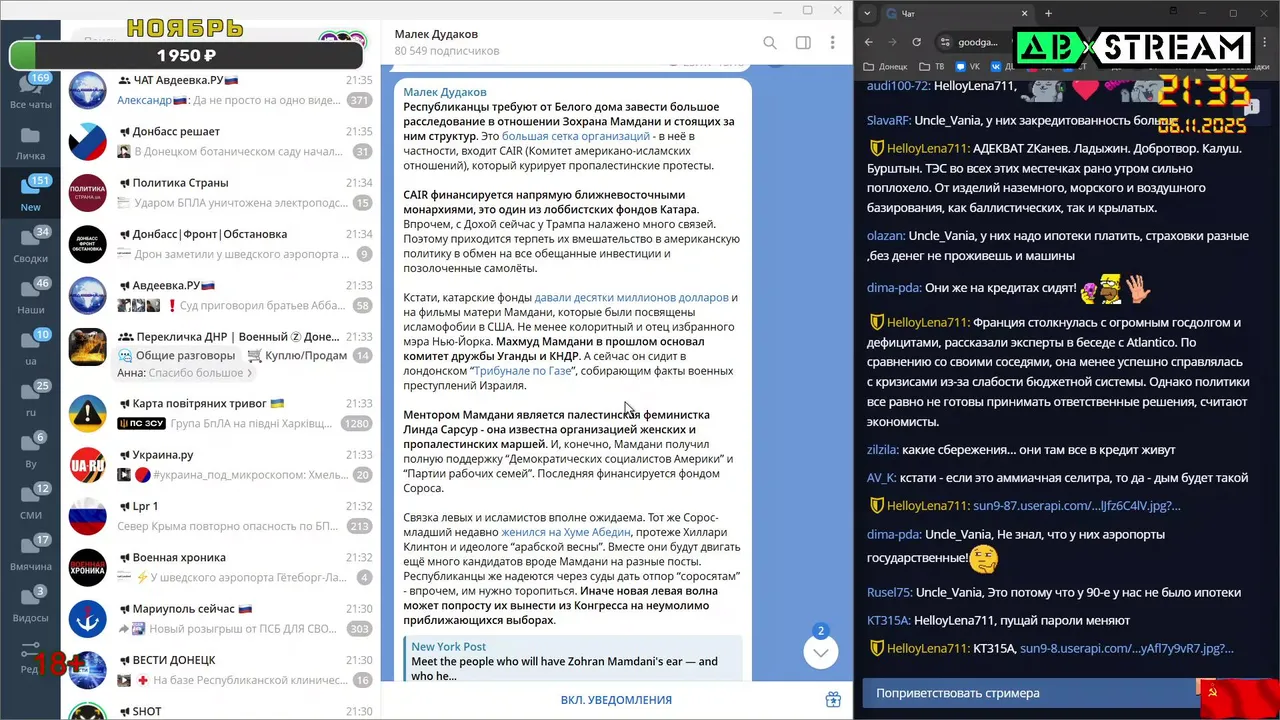Viewport: 1280px width, 720px height.
Task: Open Донбасс|Фронт|Обстановка channel
Action: [220, 244]
